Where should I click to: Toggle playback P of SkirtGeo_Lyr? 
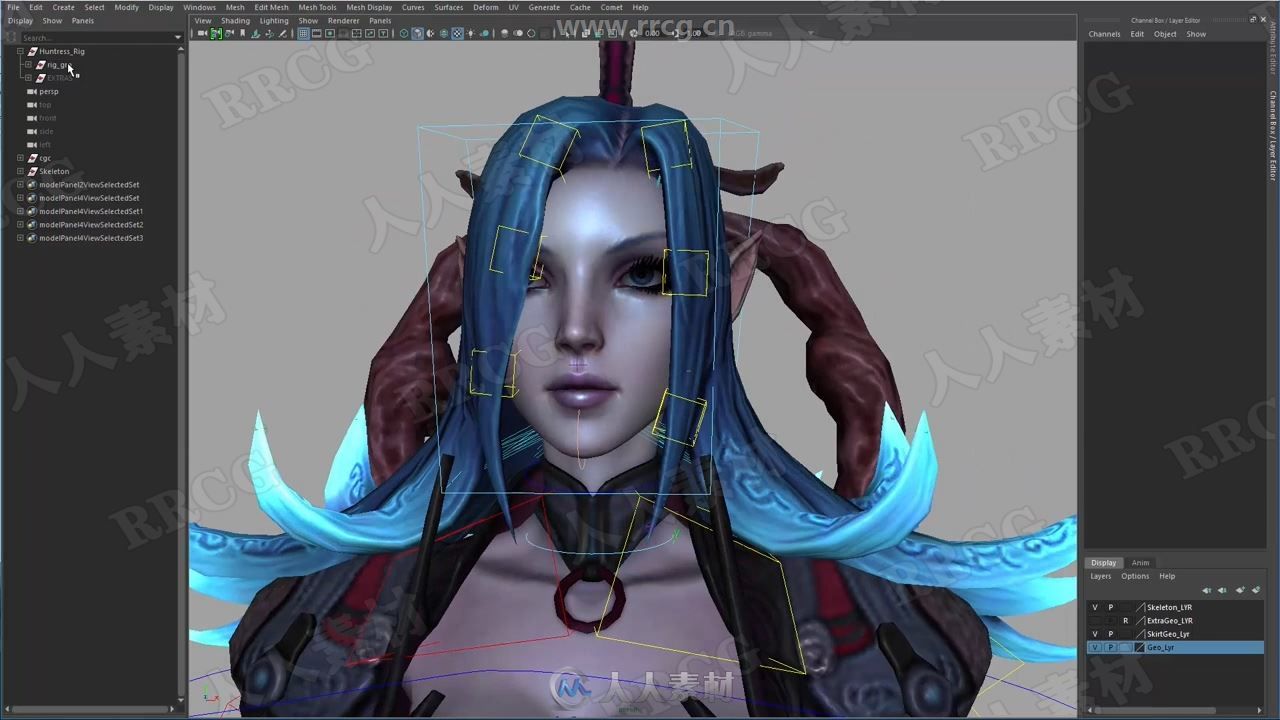(x=1111, y=634)
